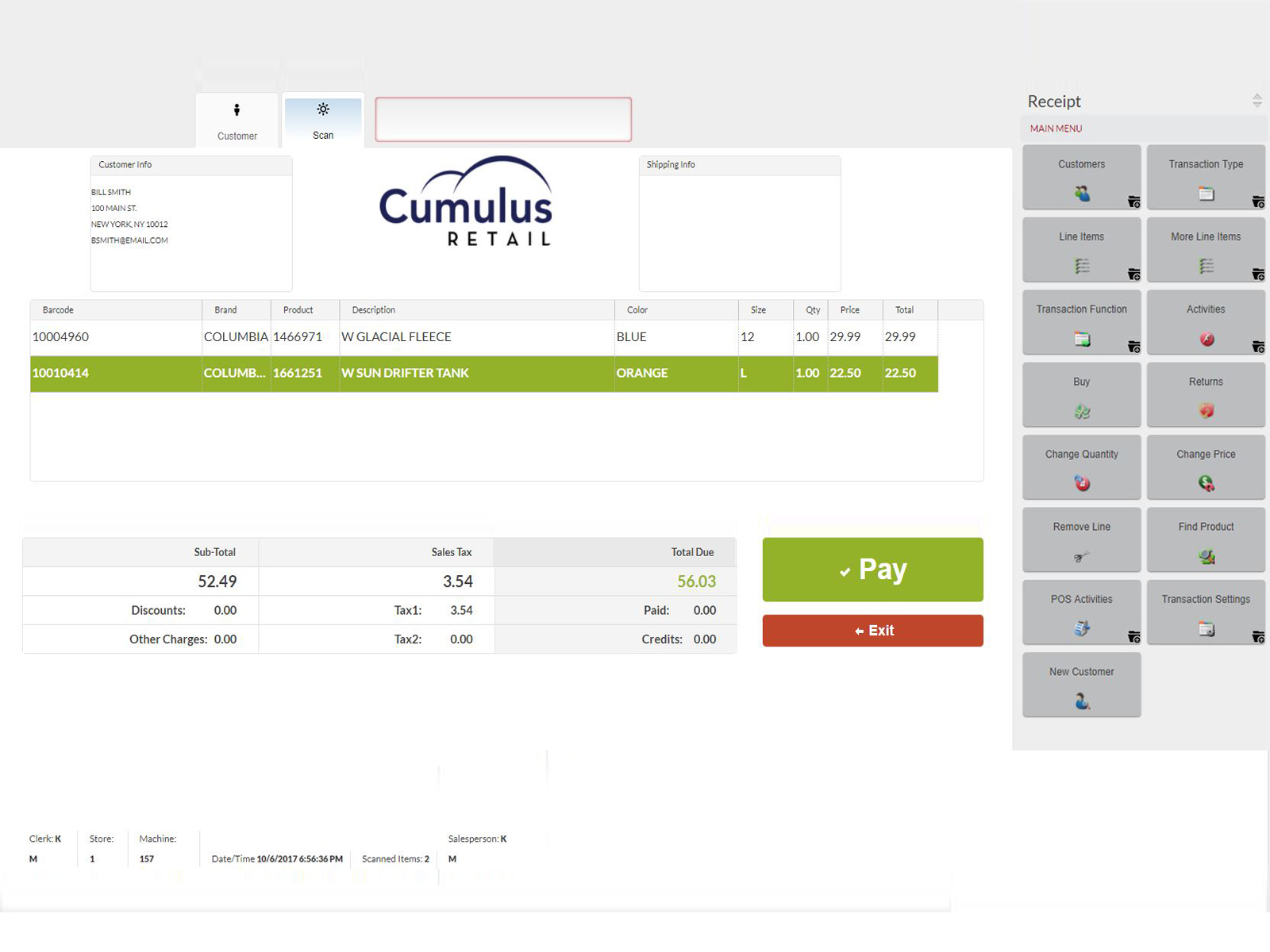Open the Line Items tile
The height and width of the screenshot is (952, 1270).
pos(1081,250)
